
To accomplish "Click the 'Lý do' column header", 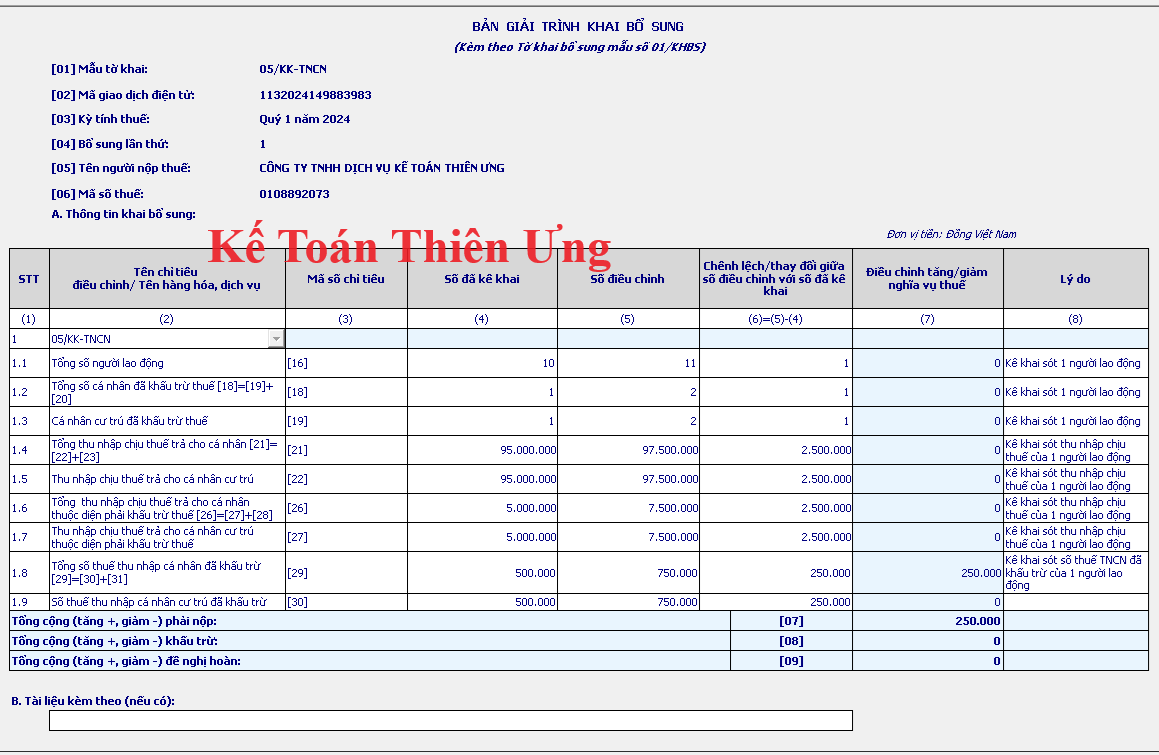I will 1075,279.
